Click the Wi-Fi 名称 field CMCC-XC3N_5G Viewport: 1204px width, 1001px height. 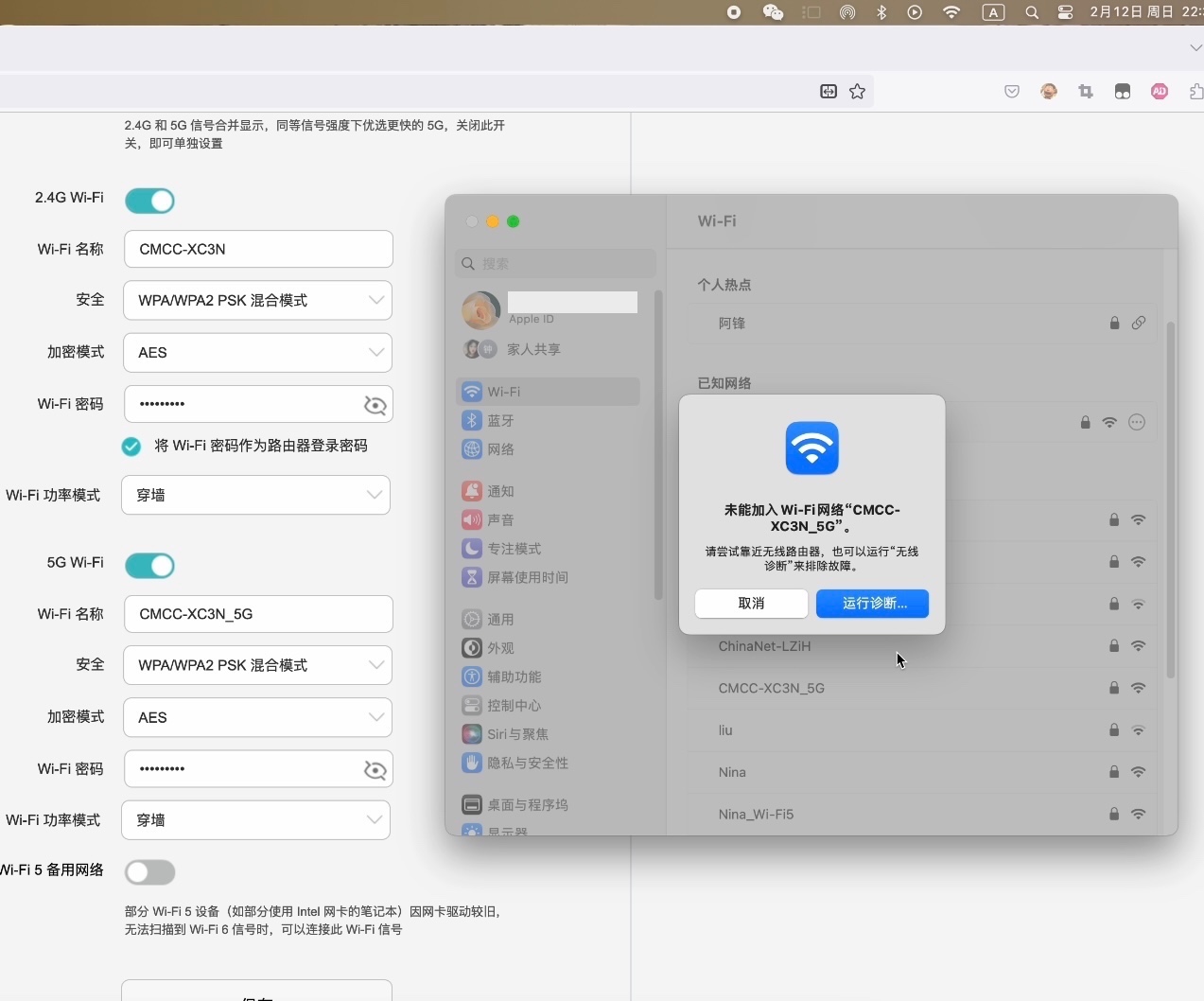point(258,614)
